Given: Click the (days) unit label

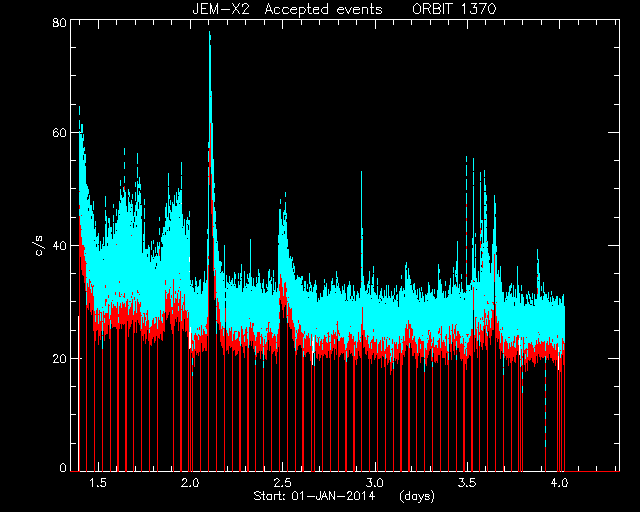Looking at the screenshot, I should click(417, 496).
